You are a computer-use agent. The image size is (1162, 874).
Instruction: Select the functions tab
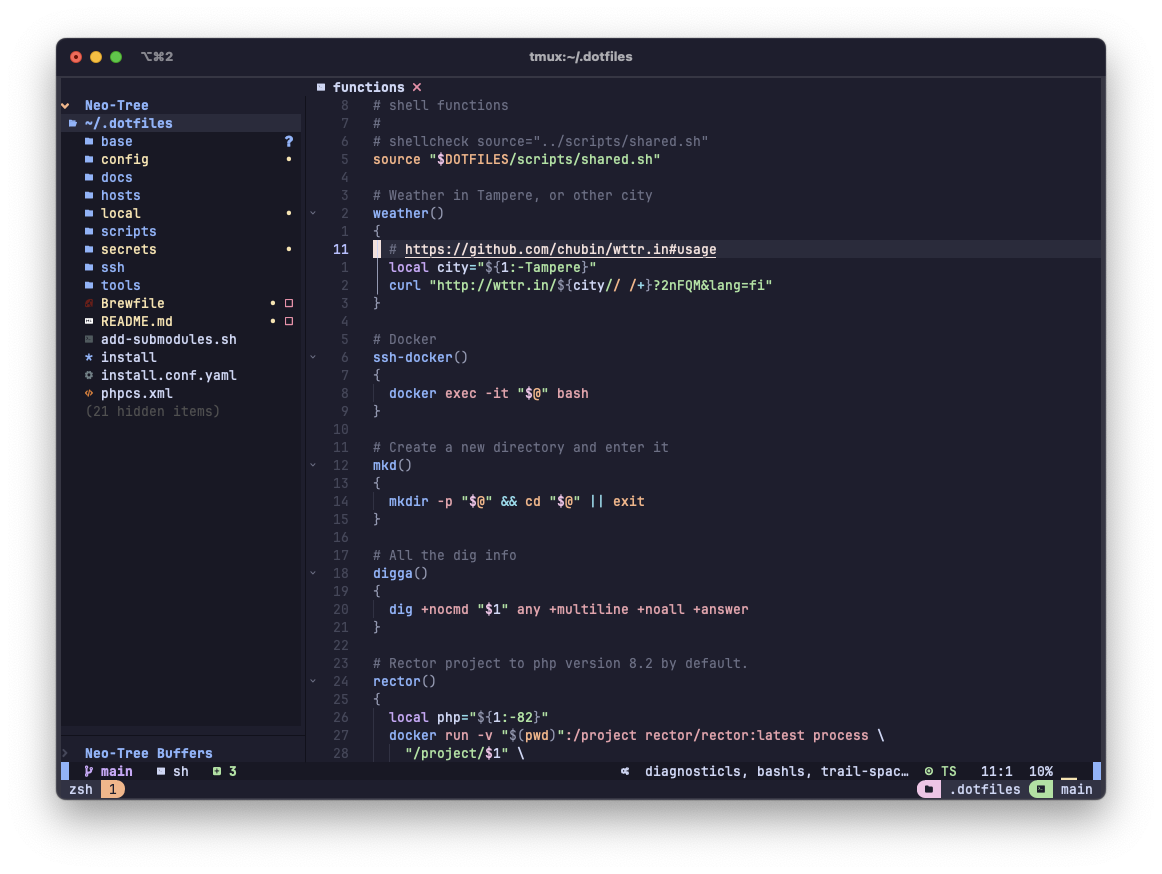pos(370,87)
